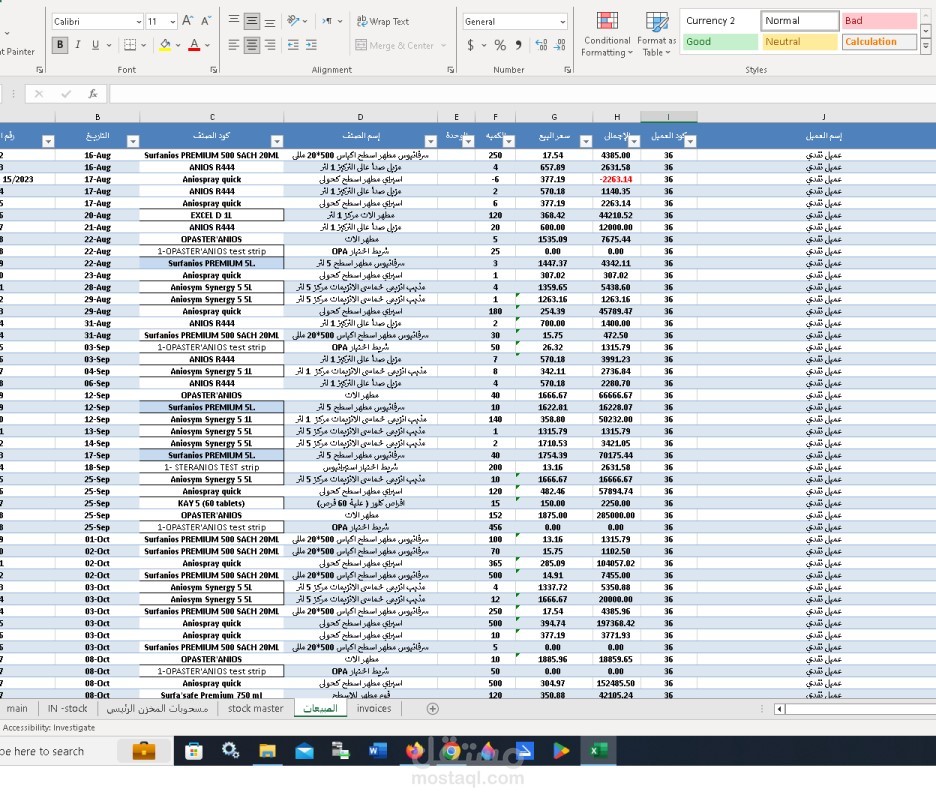Image resolution: width=936 pixels, height=804 pixels.
Task: Open filter dropdown for سعر البيع column
Action: tap(586, 141)
